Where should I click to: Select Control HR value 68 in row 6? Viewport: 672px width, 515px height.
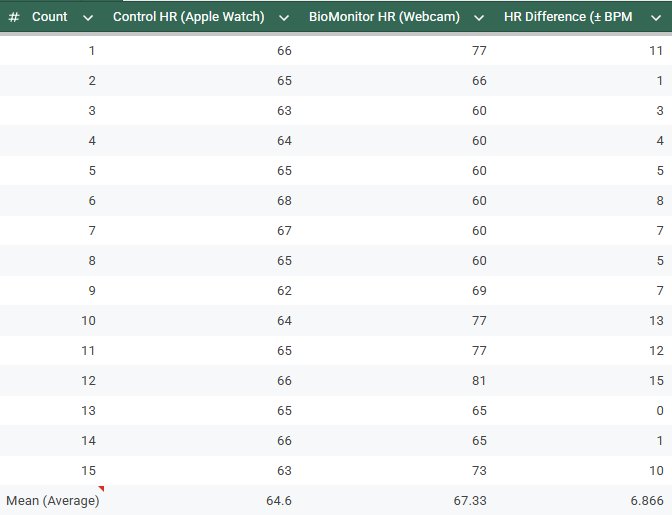point(284,201)
